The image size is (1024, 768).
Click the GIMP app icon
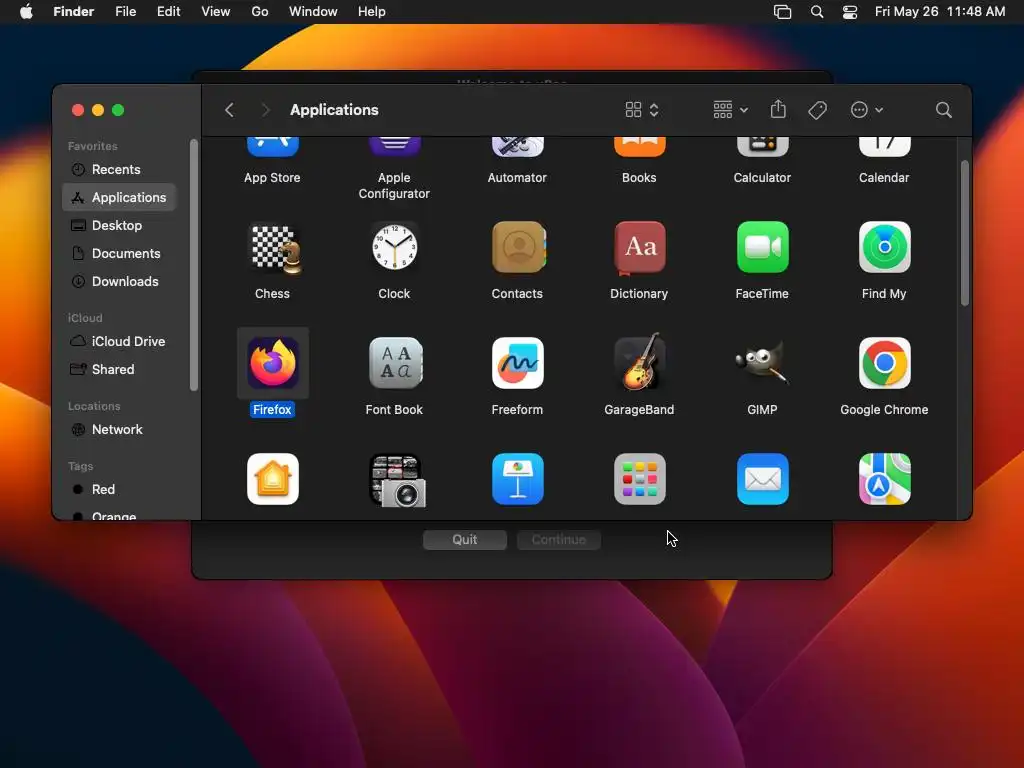[762, 363]
